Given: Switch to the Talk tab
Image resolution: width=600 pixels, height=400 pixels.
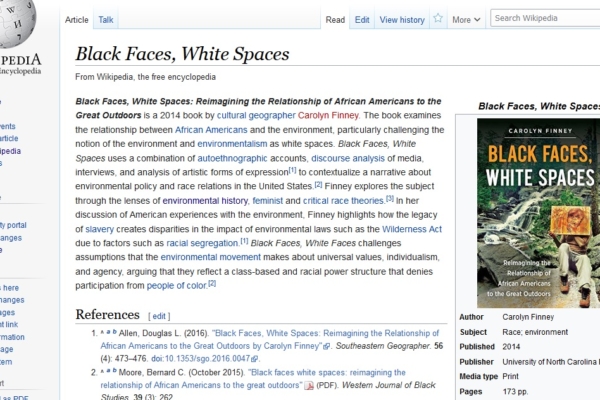Looking at the screenshot, I should [x=106, y=19].
